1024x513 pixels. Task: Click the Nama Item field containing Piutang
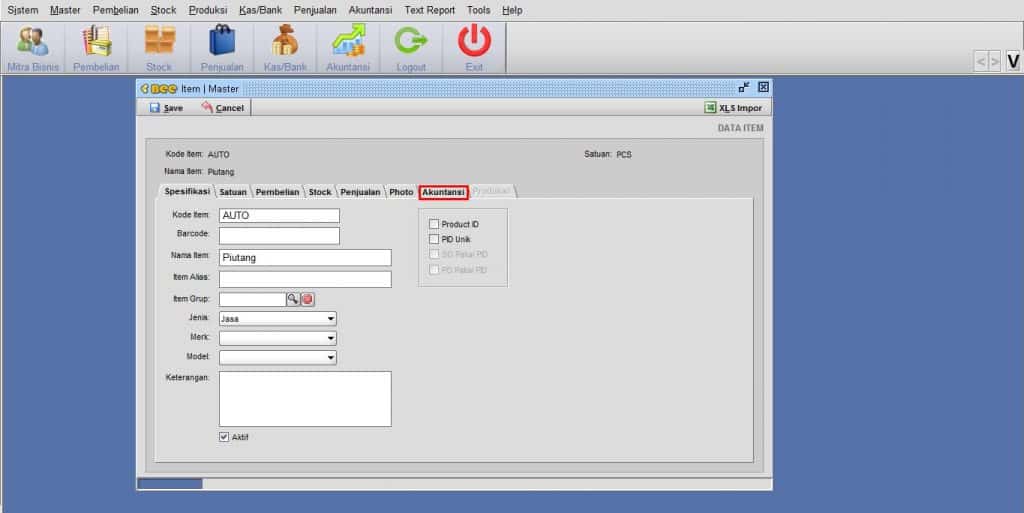click(x=305, y=257)
